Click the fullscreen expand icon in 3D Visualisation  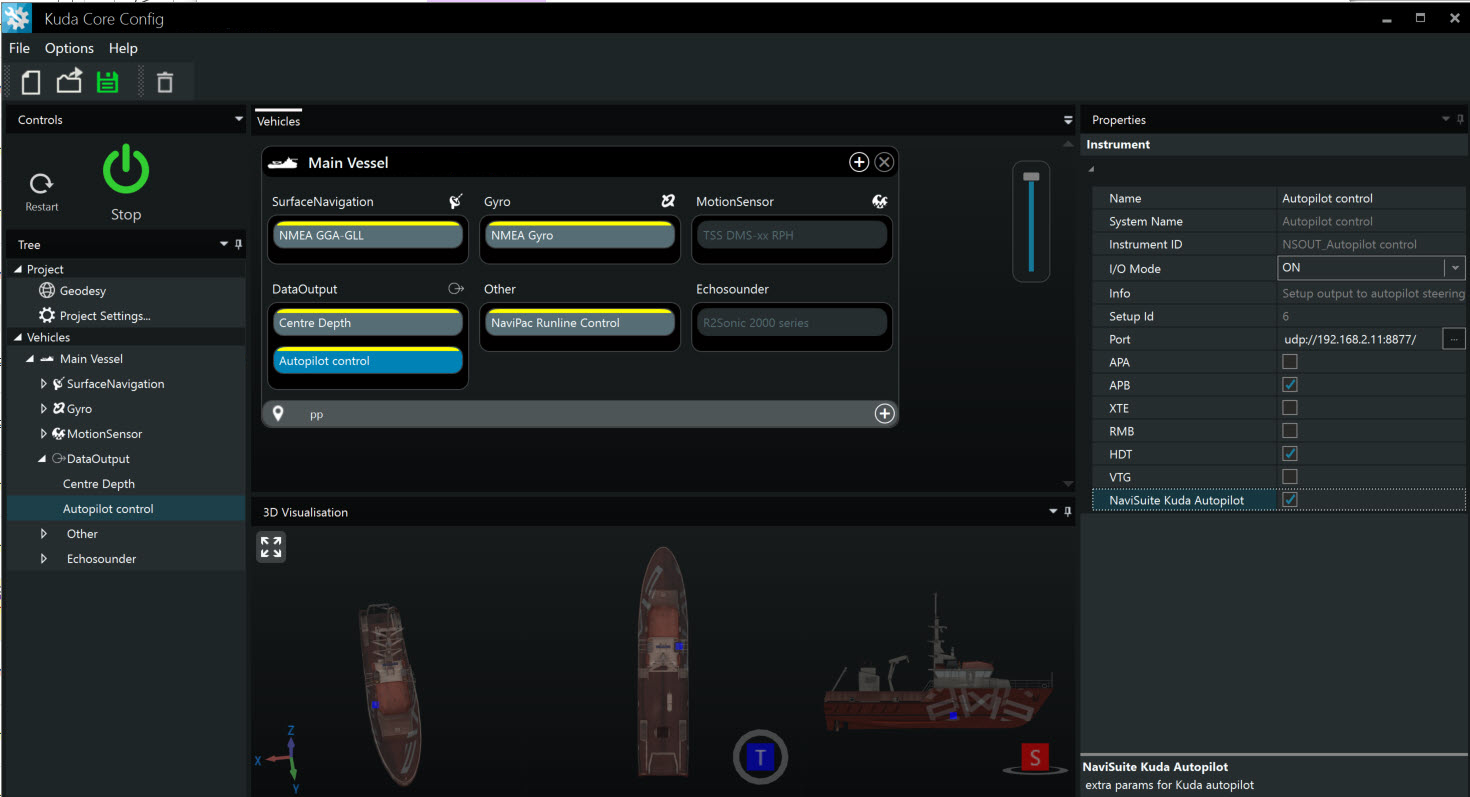tap(270, 547)
